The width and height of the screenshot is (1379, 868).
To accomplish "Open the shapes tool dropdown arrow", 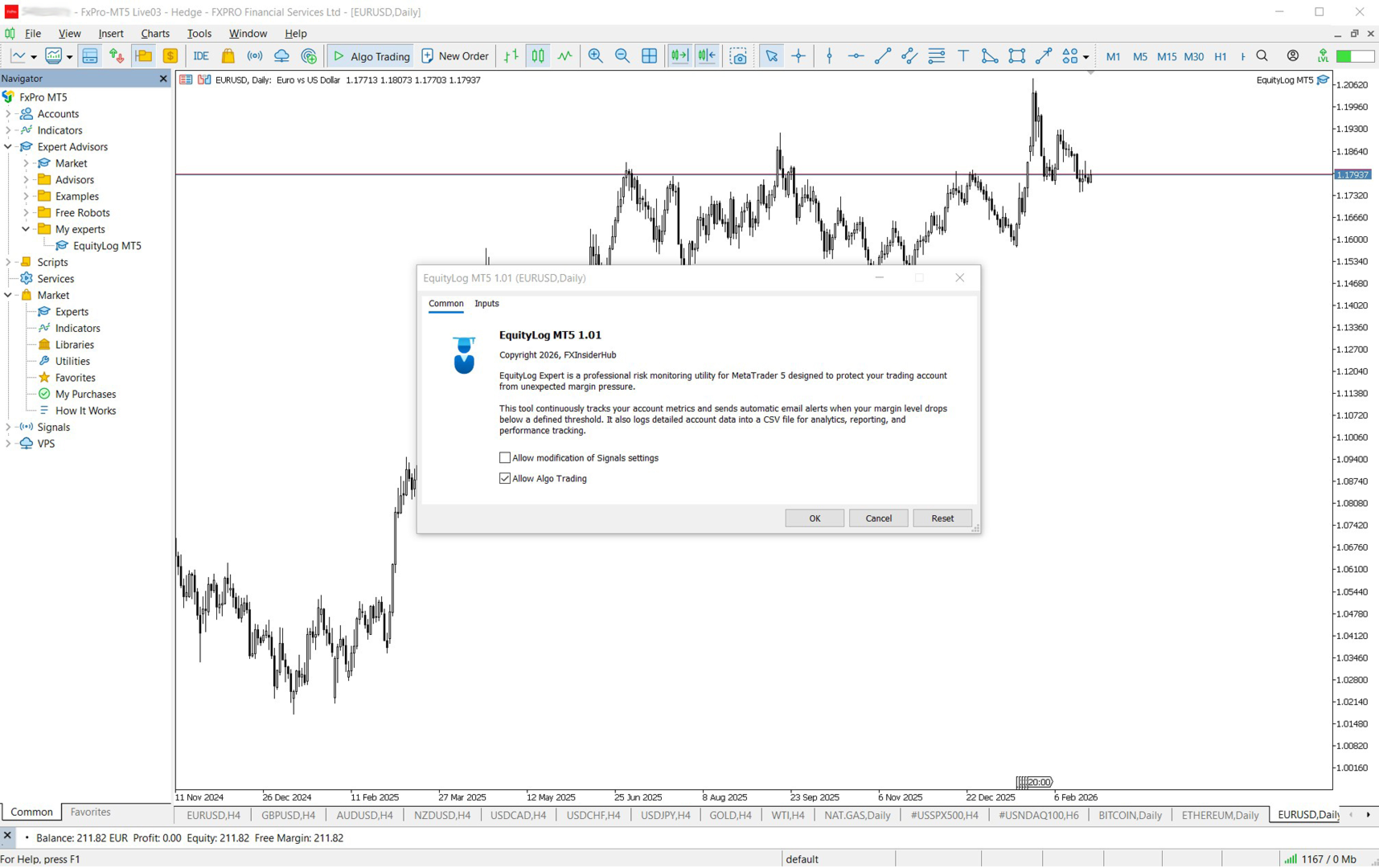I will coord(1086,57).
